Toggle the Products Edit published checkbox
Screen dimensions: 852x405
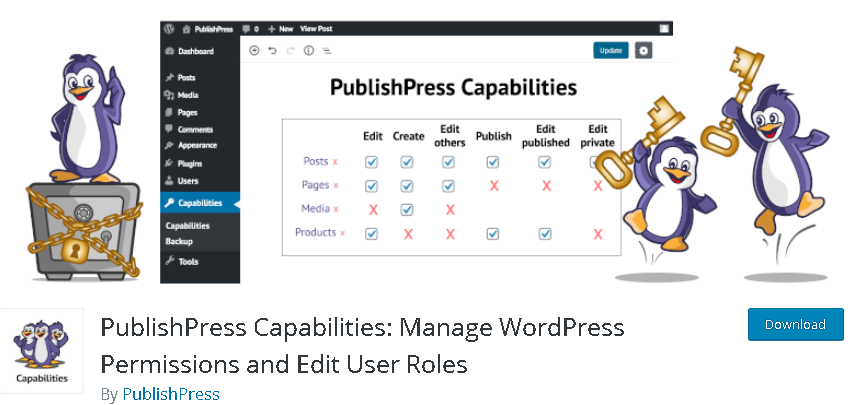pyautogui.click(x=544, y=234)
